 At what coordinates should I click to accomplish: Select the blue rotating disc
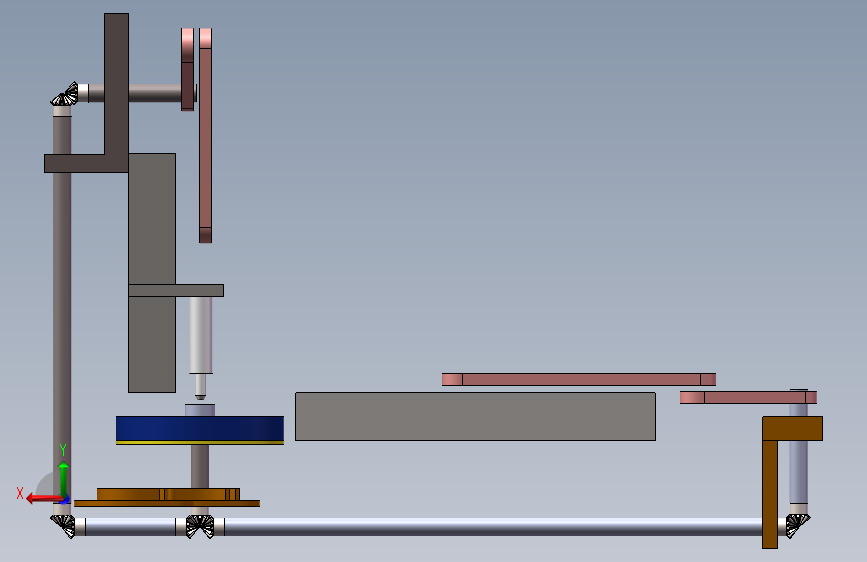click(x=200, y=429)
